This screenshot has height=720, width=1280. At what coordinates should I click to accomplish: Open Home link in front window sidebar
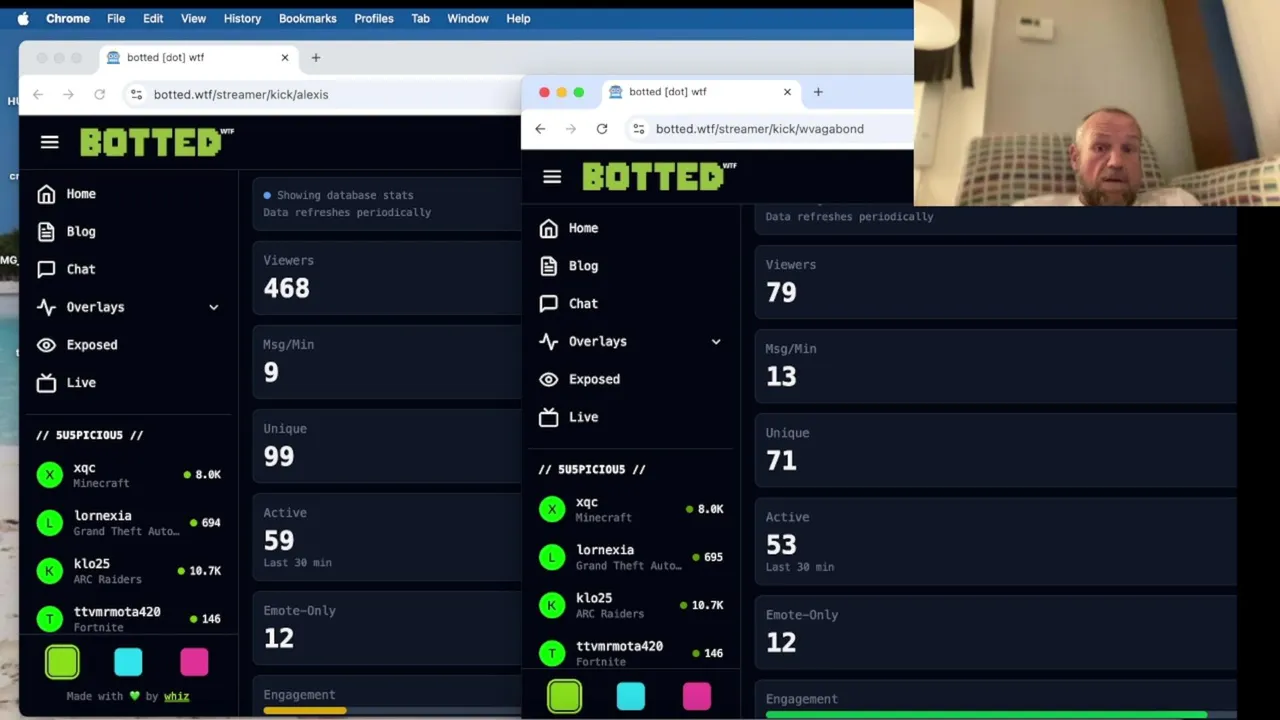583,228
